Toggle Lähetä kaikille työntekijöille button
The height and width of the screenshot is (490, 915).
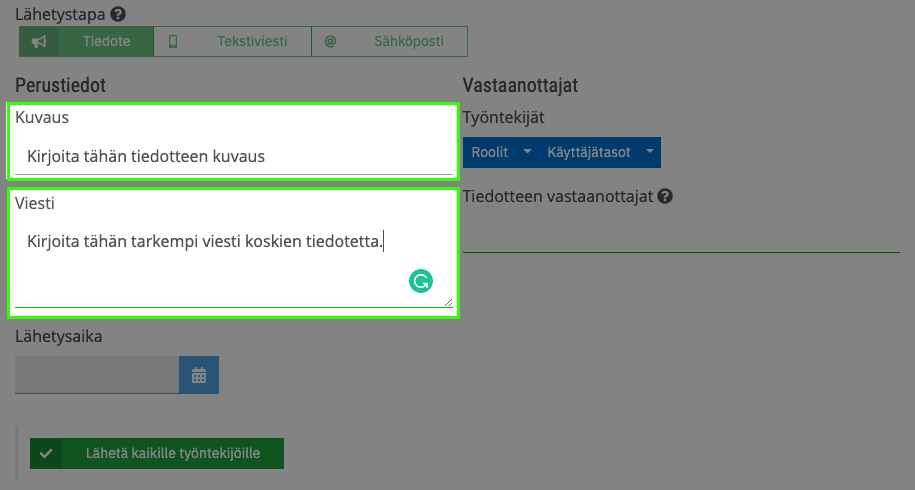(157, 453)
